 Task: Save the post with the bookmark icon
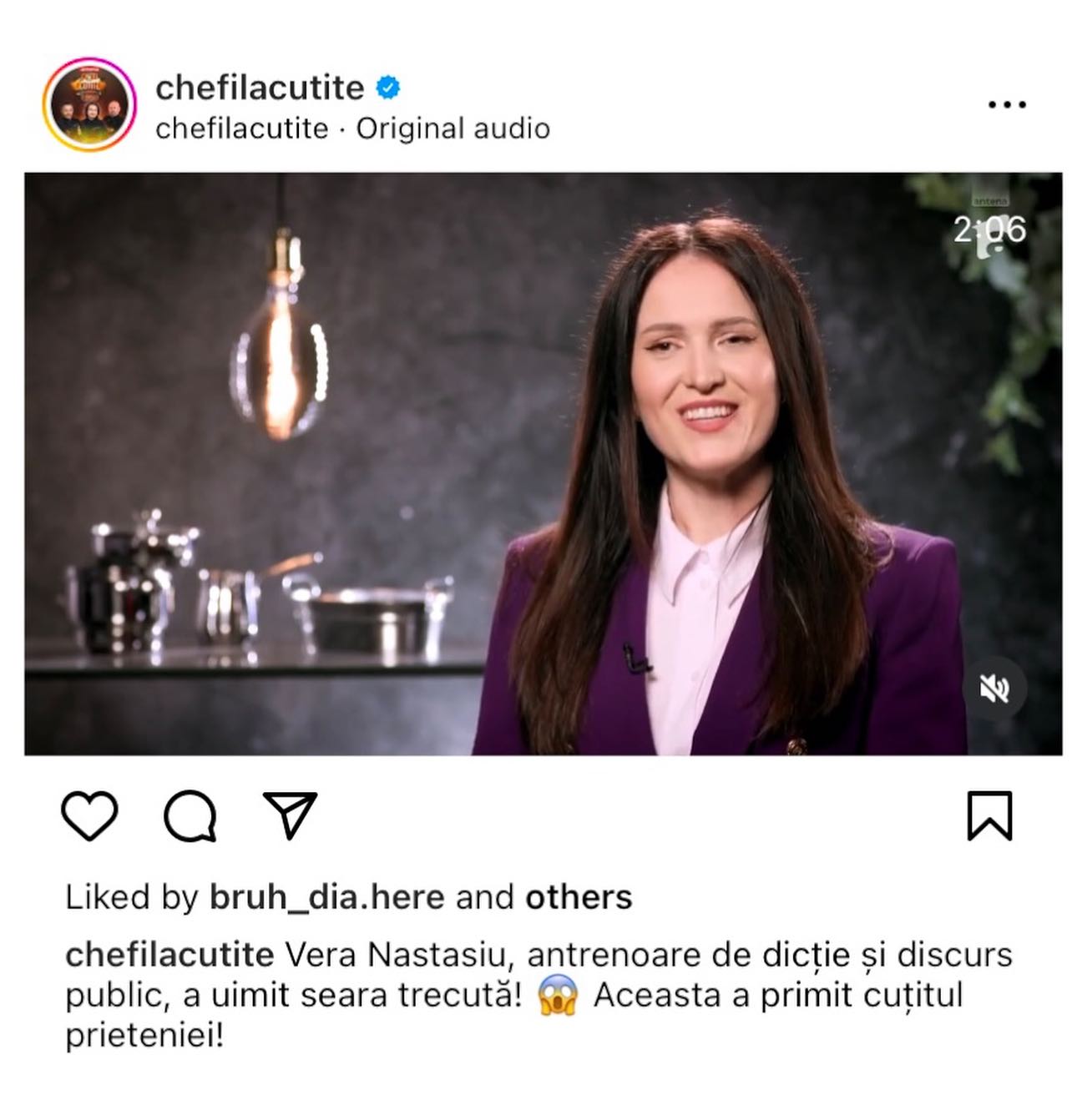coord(989,815)
